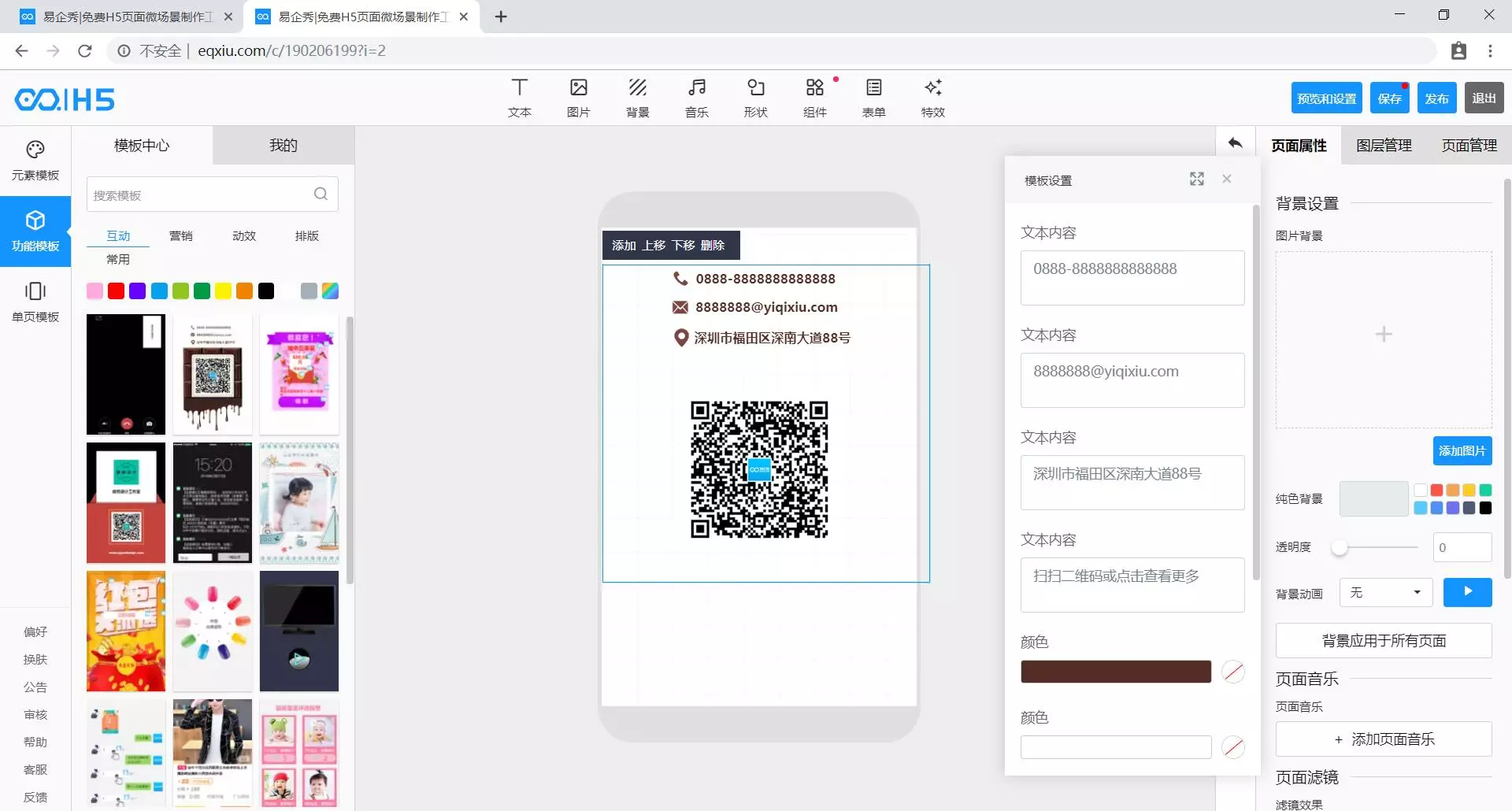Switch to 页面属性 tab
Screen dimensions: 1512x811
click(x=1299, y=146)
